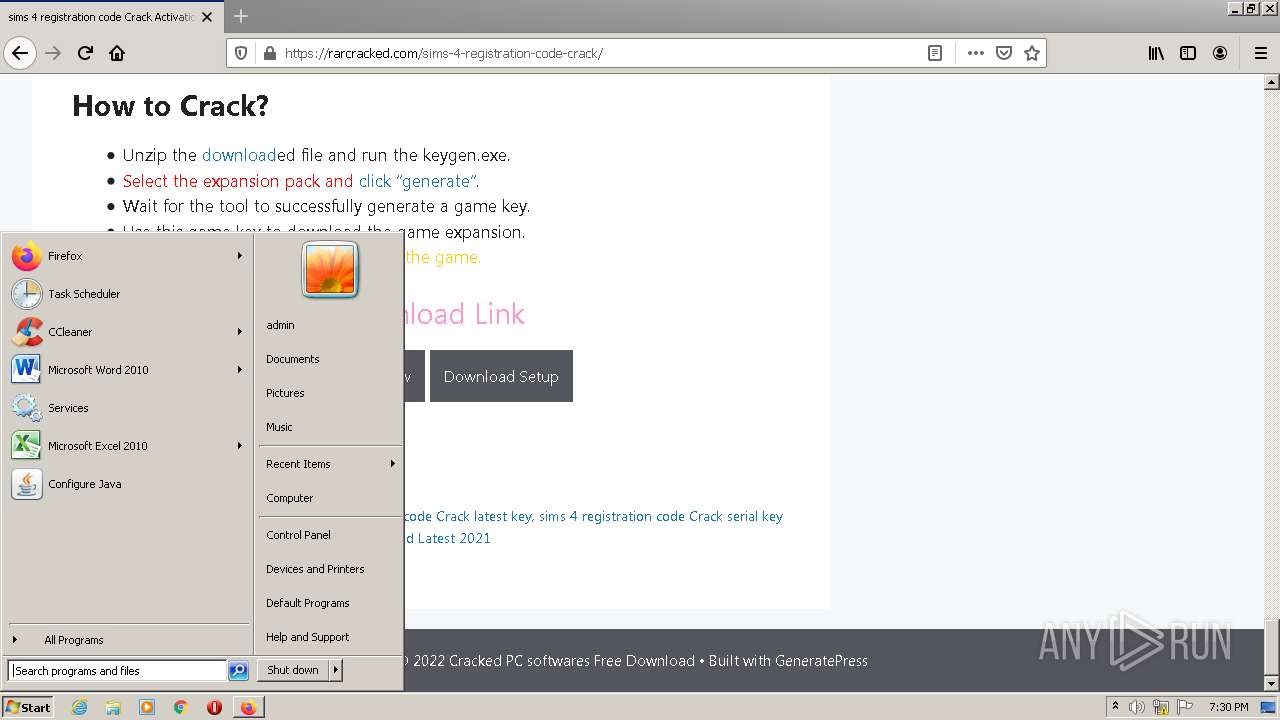Open volume control in system tray
The height and width of the screenshot is (720, 1280).
coord(1137,707)
